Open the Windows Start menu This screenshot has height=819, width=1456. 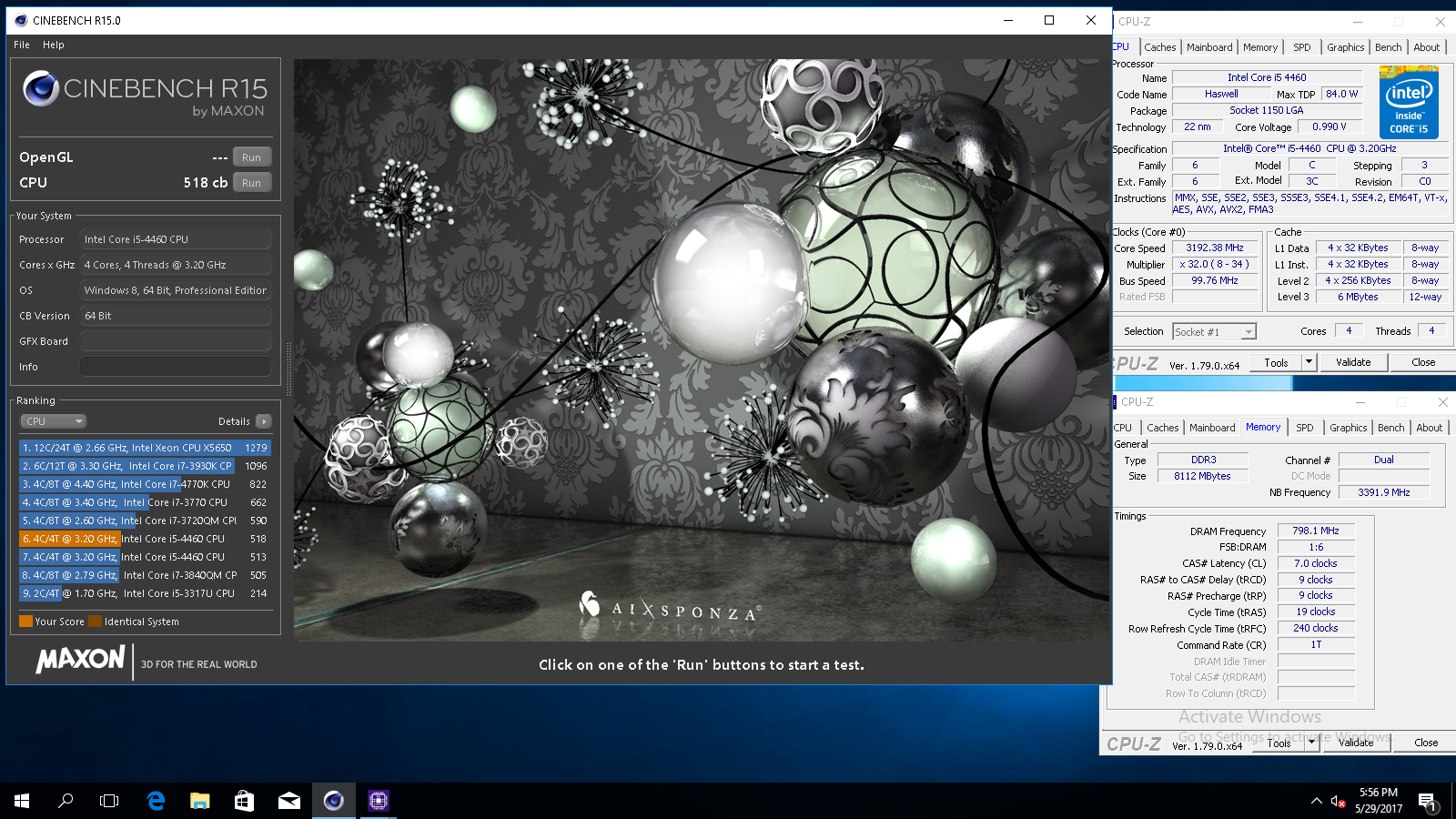22,801
